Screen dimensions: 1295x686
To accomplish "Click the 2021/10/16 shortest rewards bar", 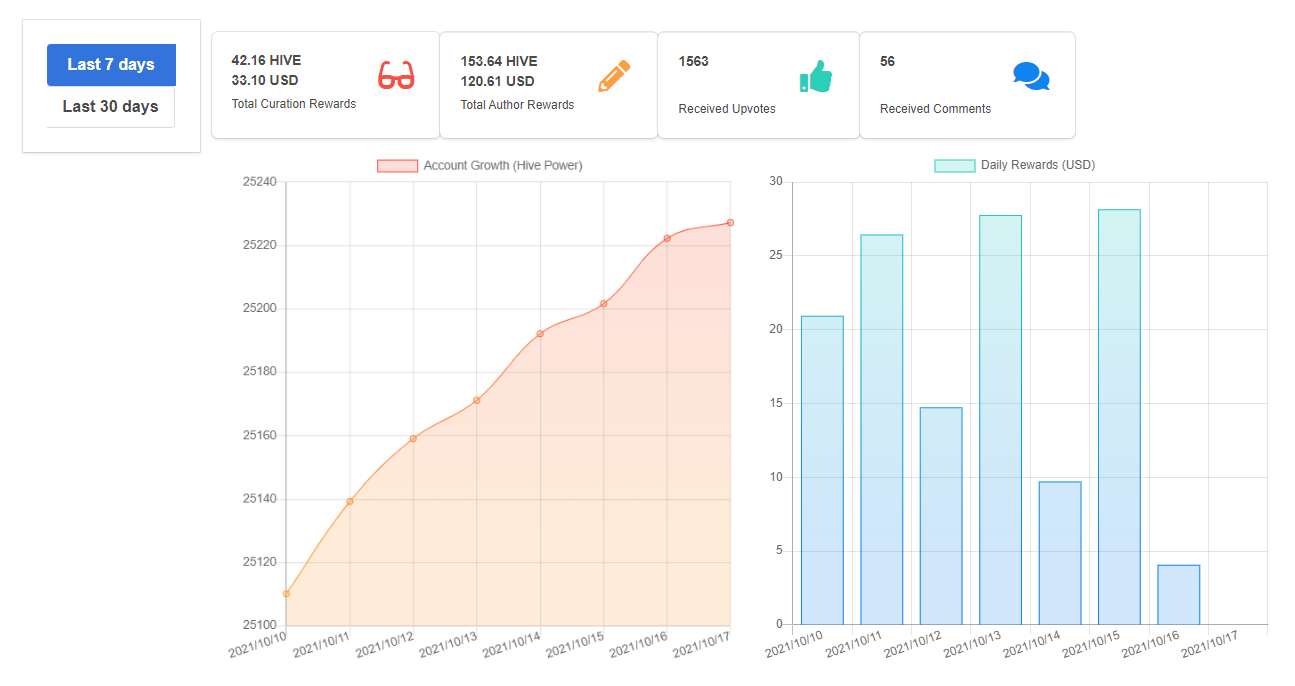I will tap(1179, 595).
